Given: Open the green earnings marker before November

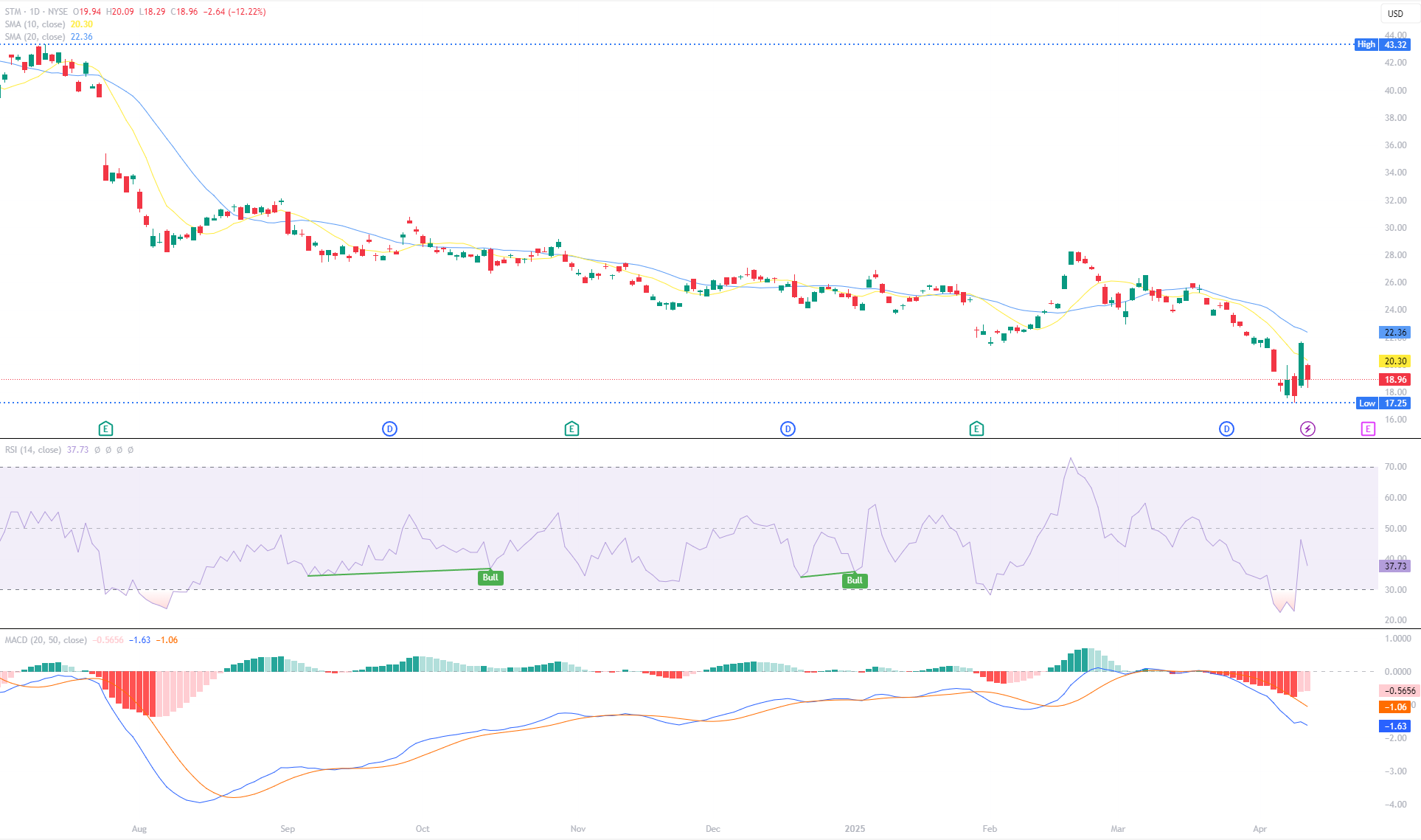Looking at the screenshot, I should point(571,428).
